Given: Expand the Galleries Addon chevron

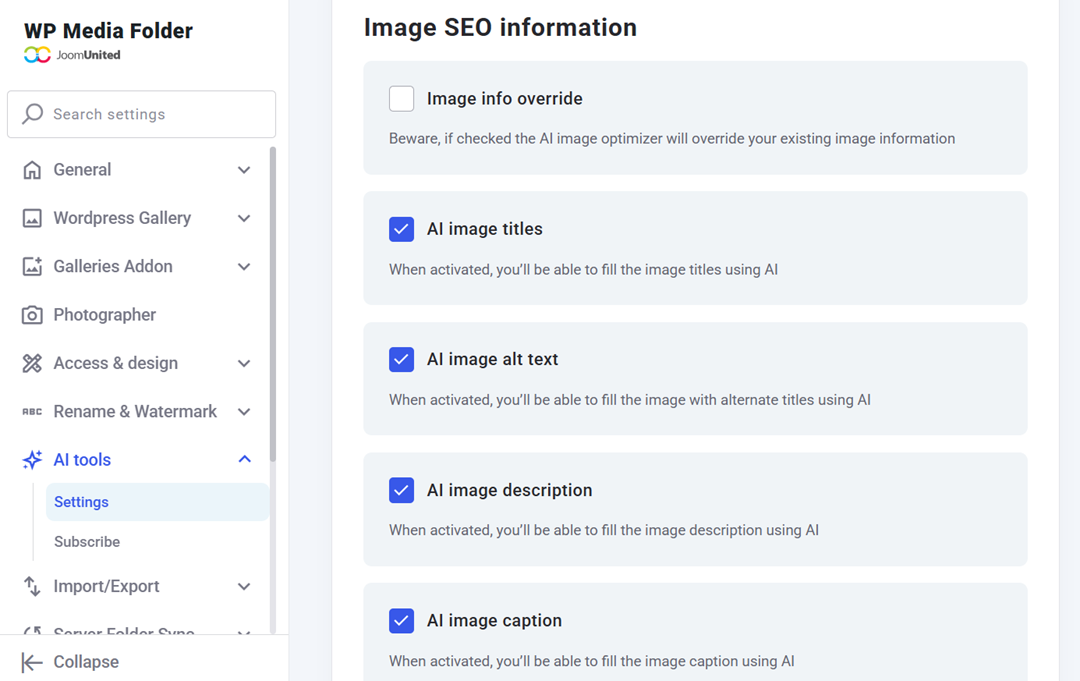Looking at the screenshot, I should 244,266.
